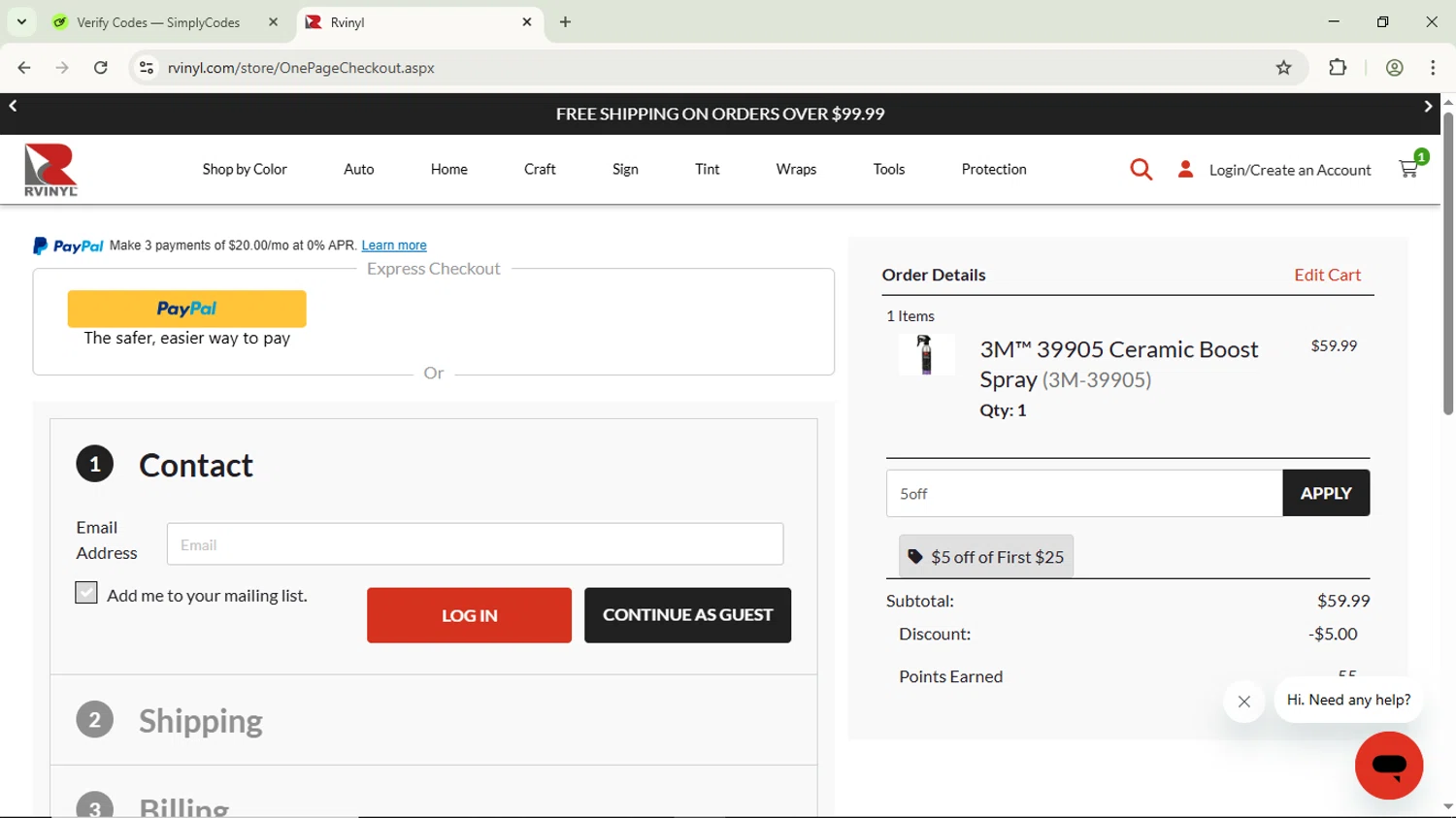The height and width of the screenshot is (818, 1456).
Task: Click the coupon code field containing 5off
Action: pos(1084,493)
